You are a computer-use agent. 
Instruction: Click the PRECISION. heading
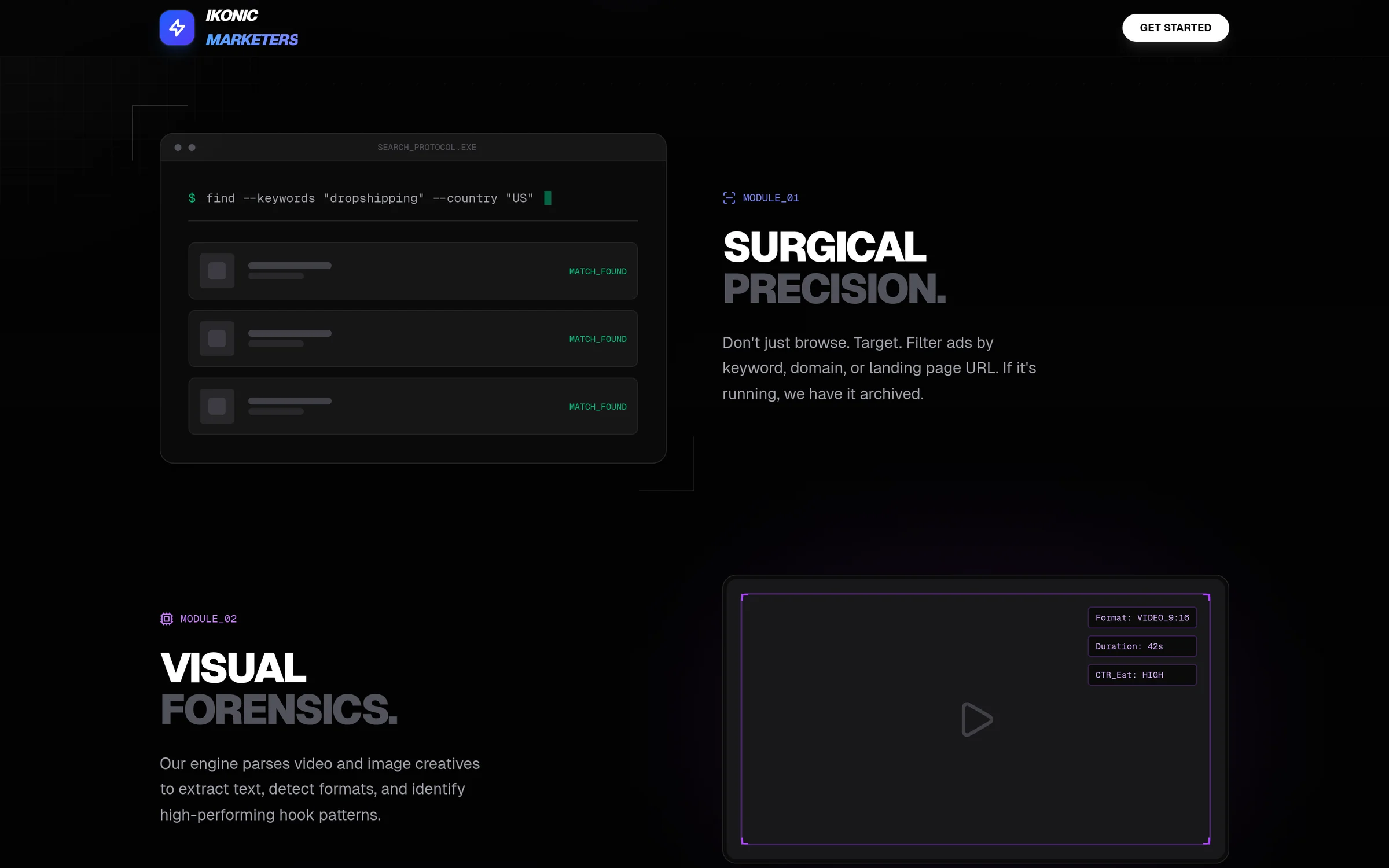834,288
